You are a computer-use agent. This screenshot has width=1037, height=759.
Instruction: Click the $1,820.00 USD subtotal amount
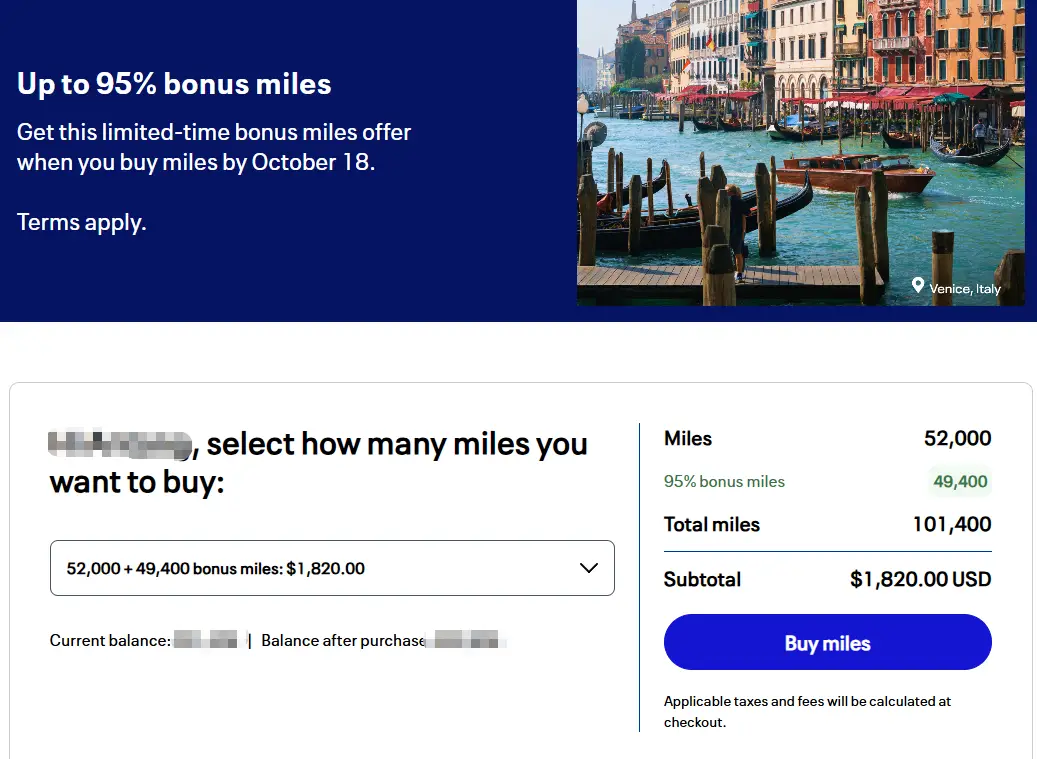920,579
